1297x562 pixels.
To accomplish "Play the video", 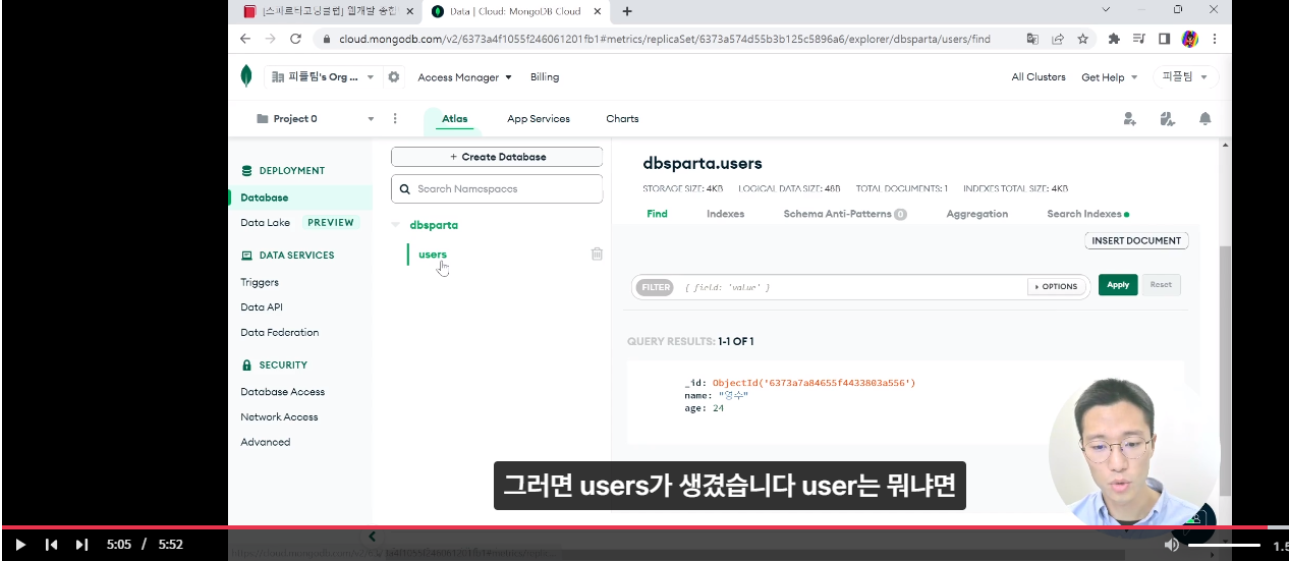I will [19, 545].
